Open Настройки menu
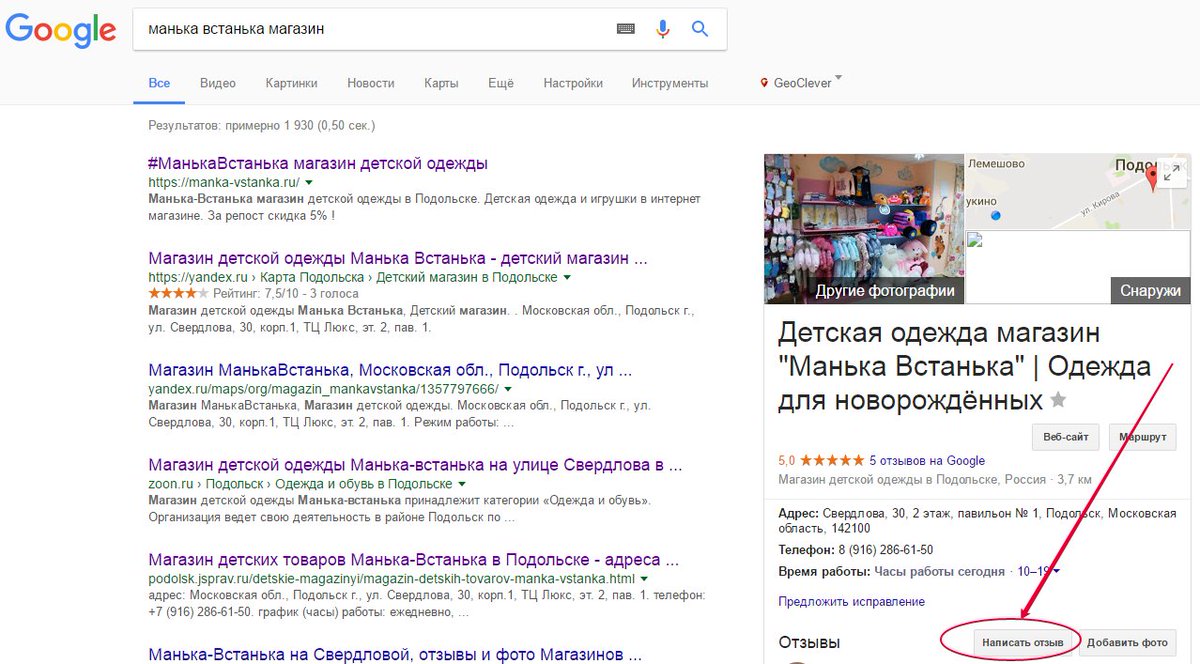This screenshot has width=1200, height=664. coord(573,84)
